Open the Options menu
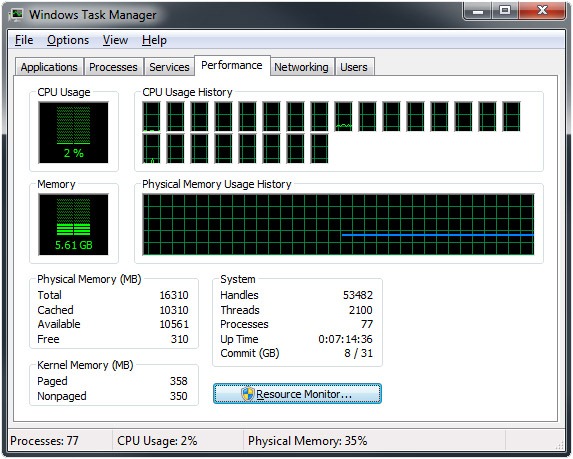Image resolution: width=573 pixels, height=459 pixels. [x=68, y=40]
